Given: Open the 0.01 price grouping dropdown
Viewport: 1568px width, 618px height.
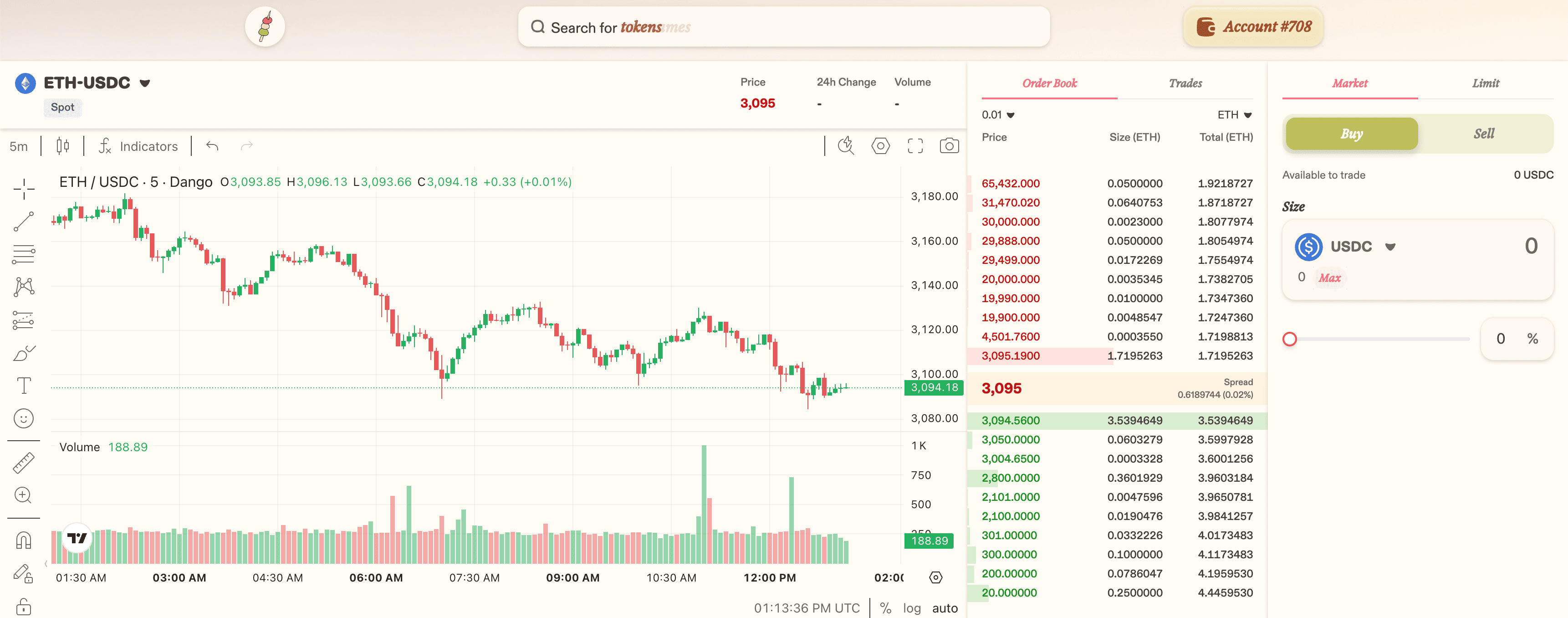Looking at the screenshot, I should 998,115.
